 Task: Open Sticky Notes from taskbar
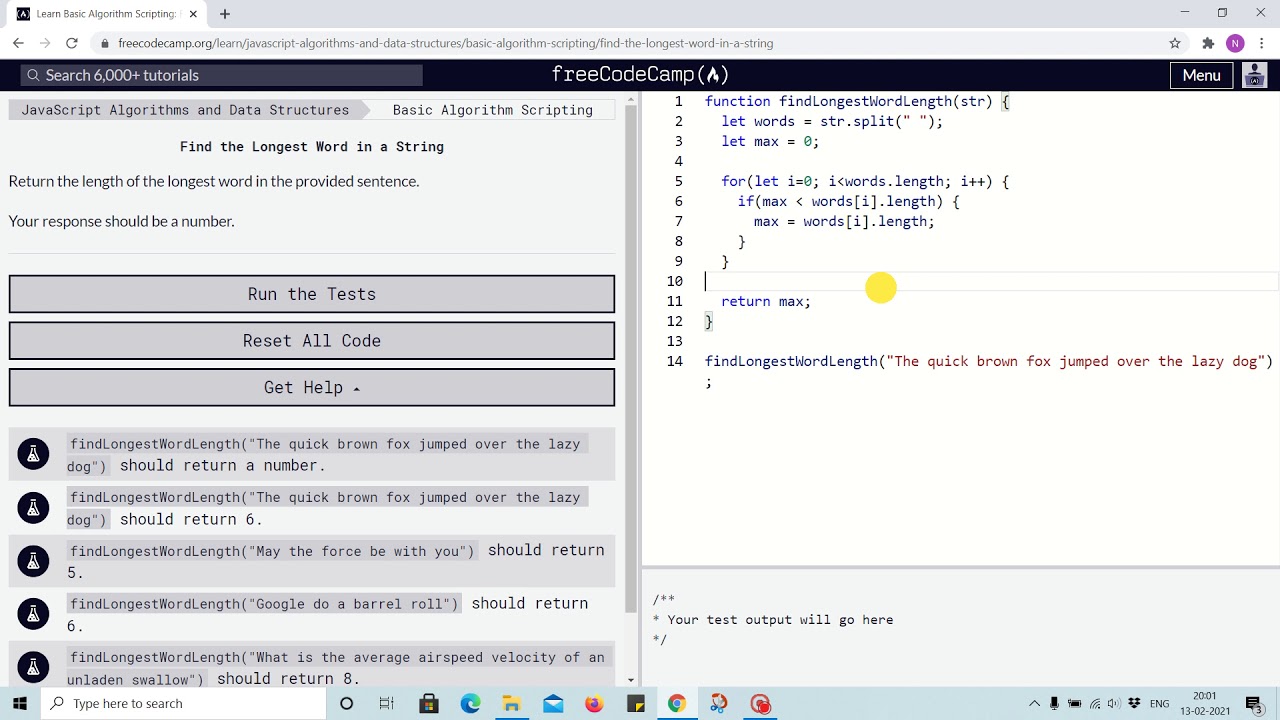[x=636, y=704]
